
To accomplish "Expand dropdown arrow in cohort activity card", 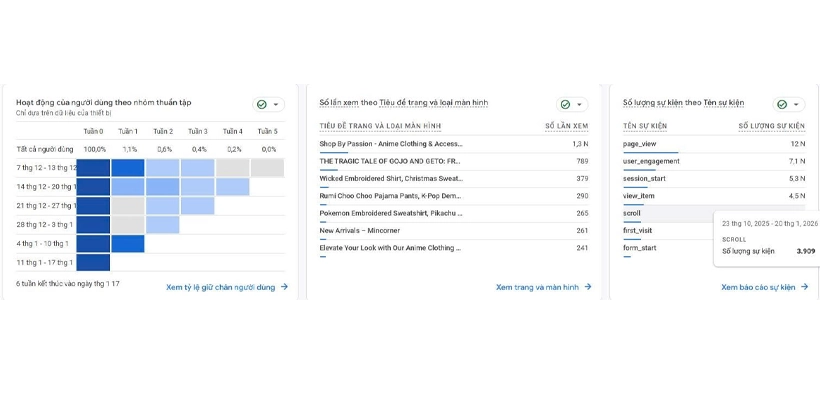I will (276, 104).
